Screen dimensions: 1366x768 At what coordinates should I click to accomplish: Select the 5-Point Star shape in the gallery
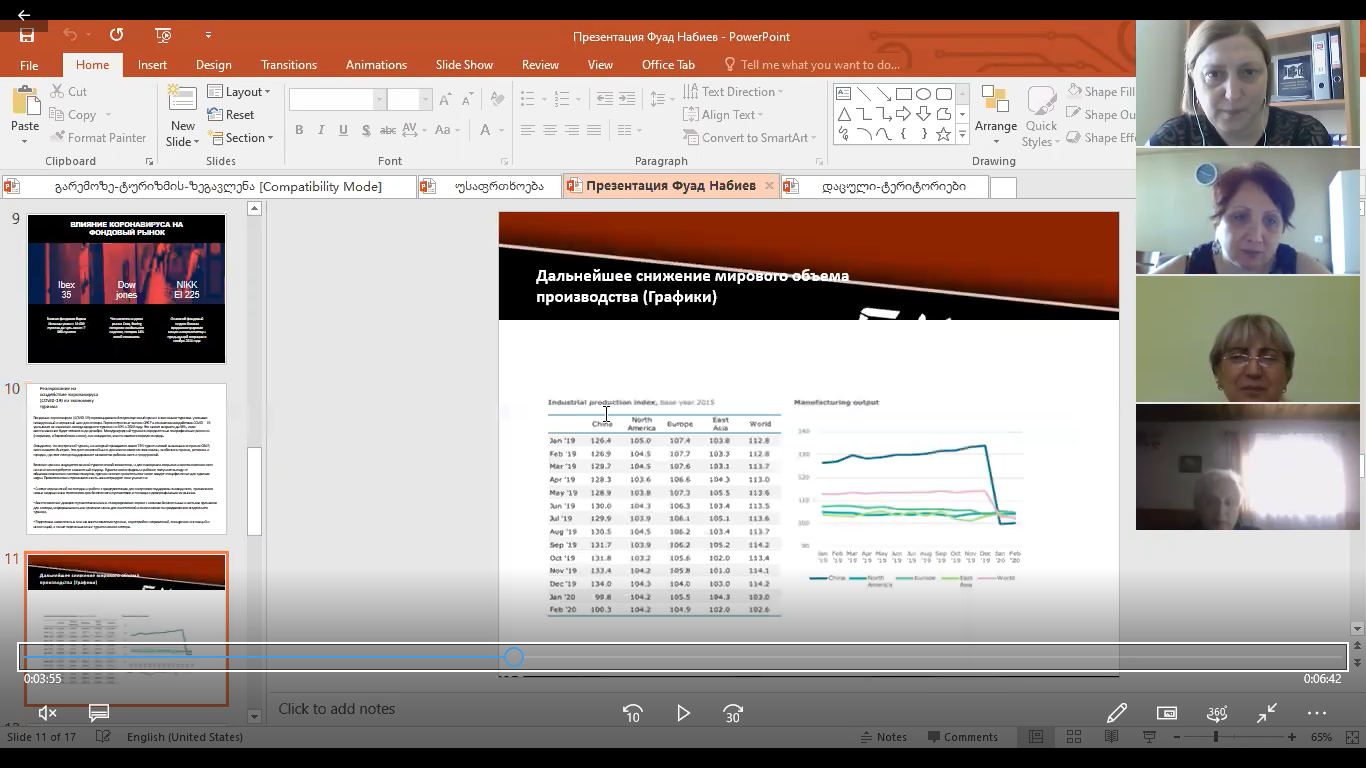943,133
